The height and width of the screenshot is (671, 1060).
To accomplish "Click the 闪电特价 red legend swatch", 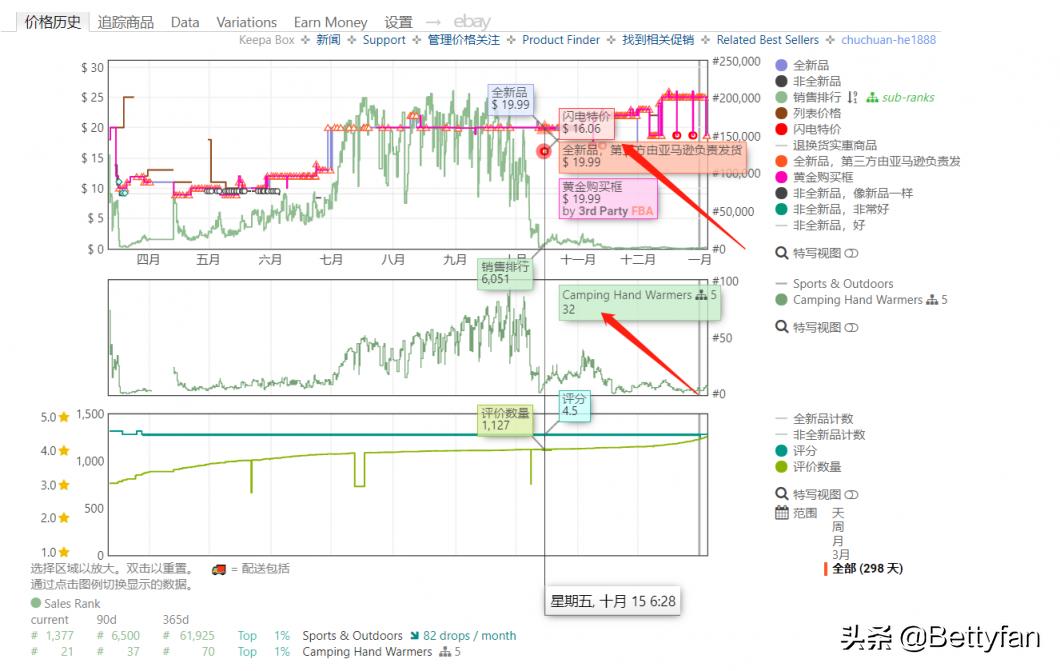I will coord(782,129).
